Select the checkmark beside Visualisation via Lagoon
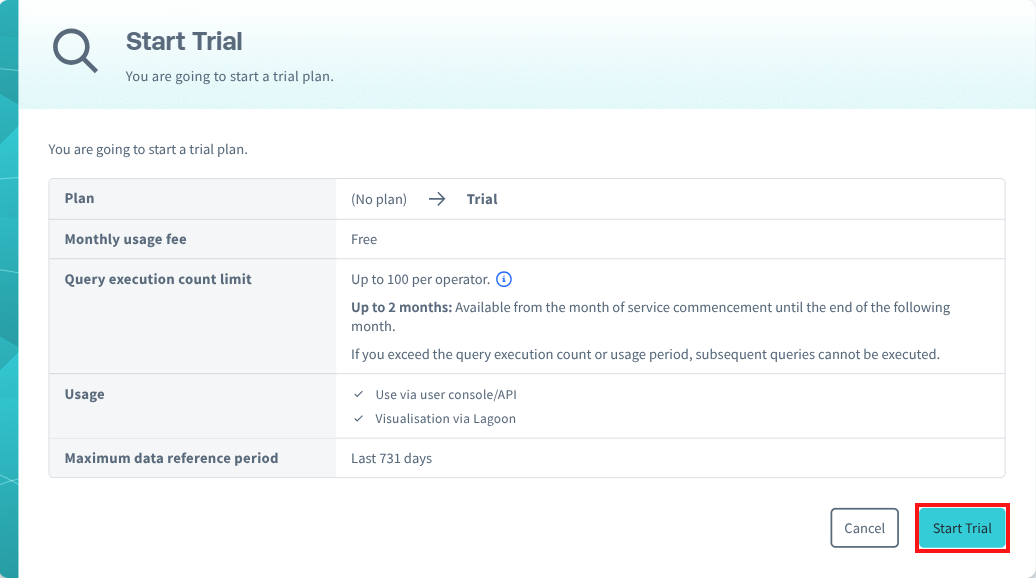 357,418
